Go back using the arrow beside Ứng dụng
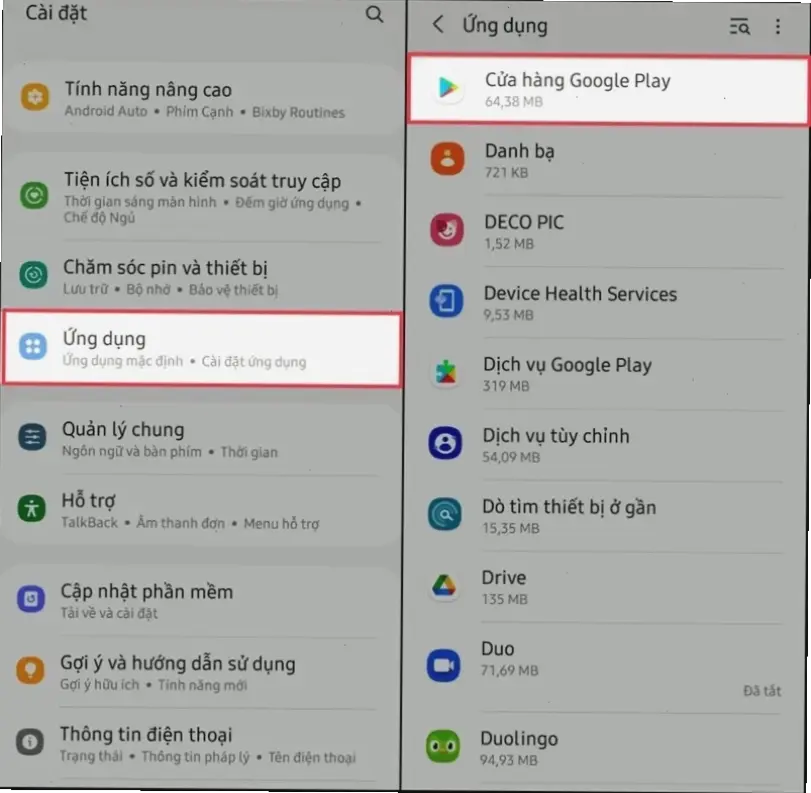 (438, 24)
